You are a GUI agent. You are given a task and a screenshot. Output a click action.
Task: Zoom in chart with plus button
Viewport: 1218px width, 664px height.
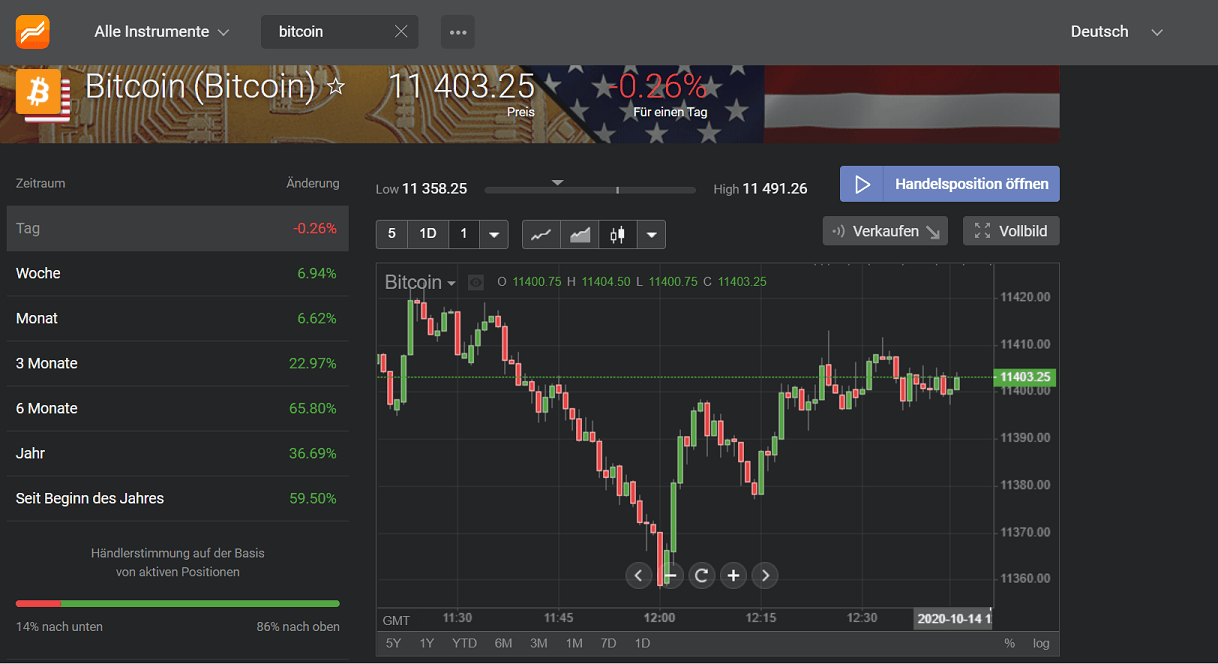click(x=734, y=575)
